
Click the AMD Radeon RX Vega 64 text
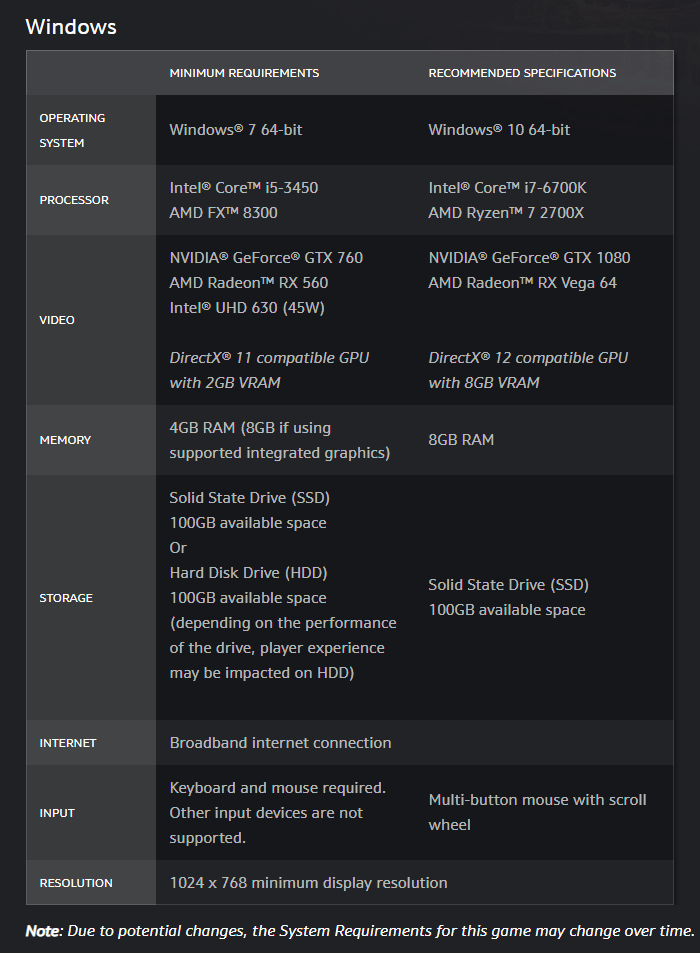pyautogui.click(x=522, y=283)
